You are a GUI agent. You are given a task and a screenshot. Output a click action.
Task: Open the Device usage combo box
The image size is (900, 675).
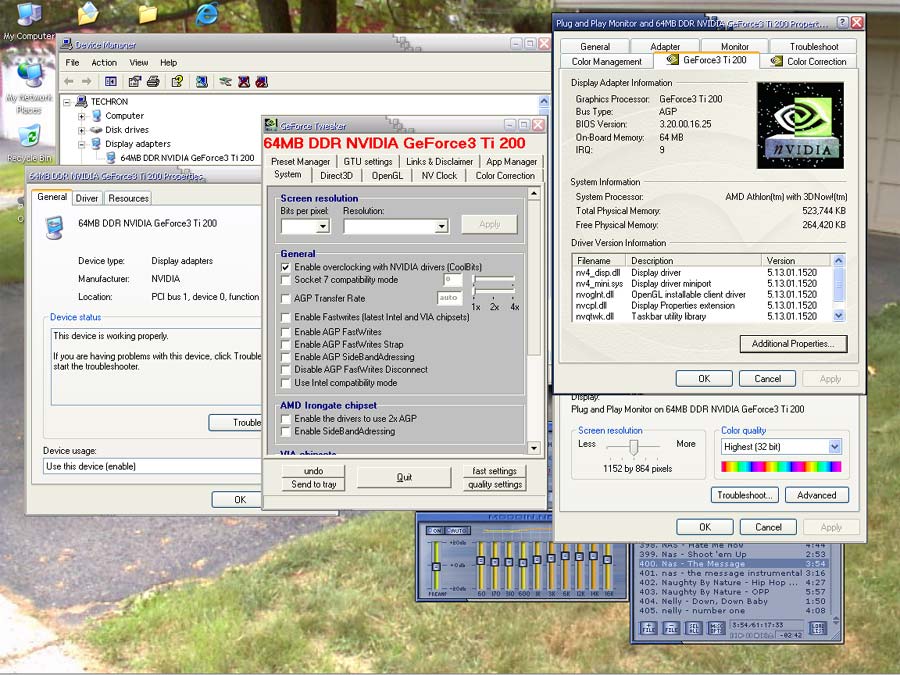pos(153,466)
